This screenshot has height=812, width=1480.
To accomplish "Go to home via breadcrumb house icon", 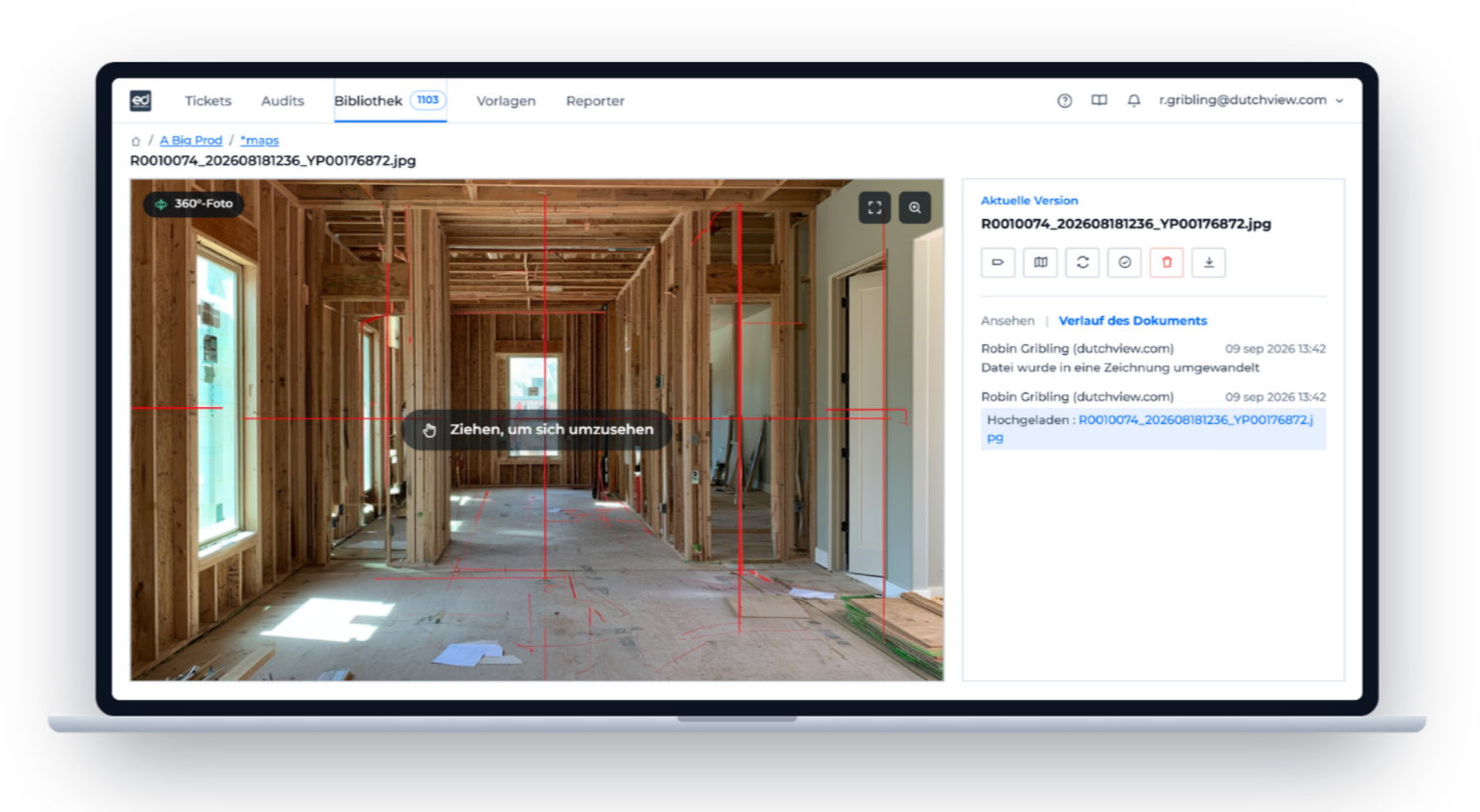I will point(136,141).
